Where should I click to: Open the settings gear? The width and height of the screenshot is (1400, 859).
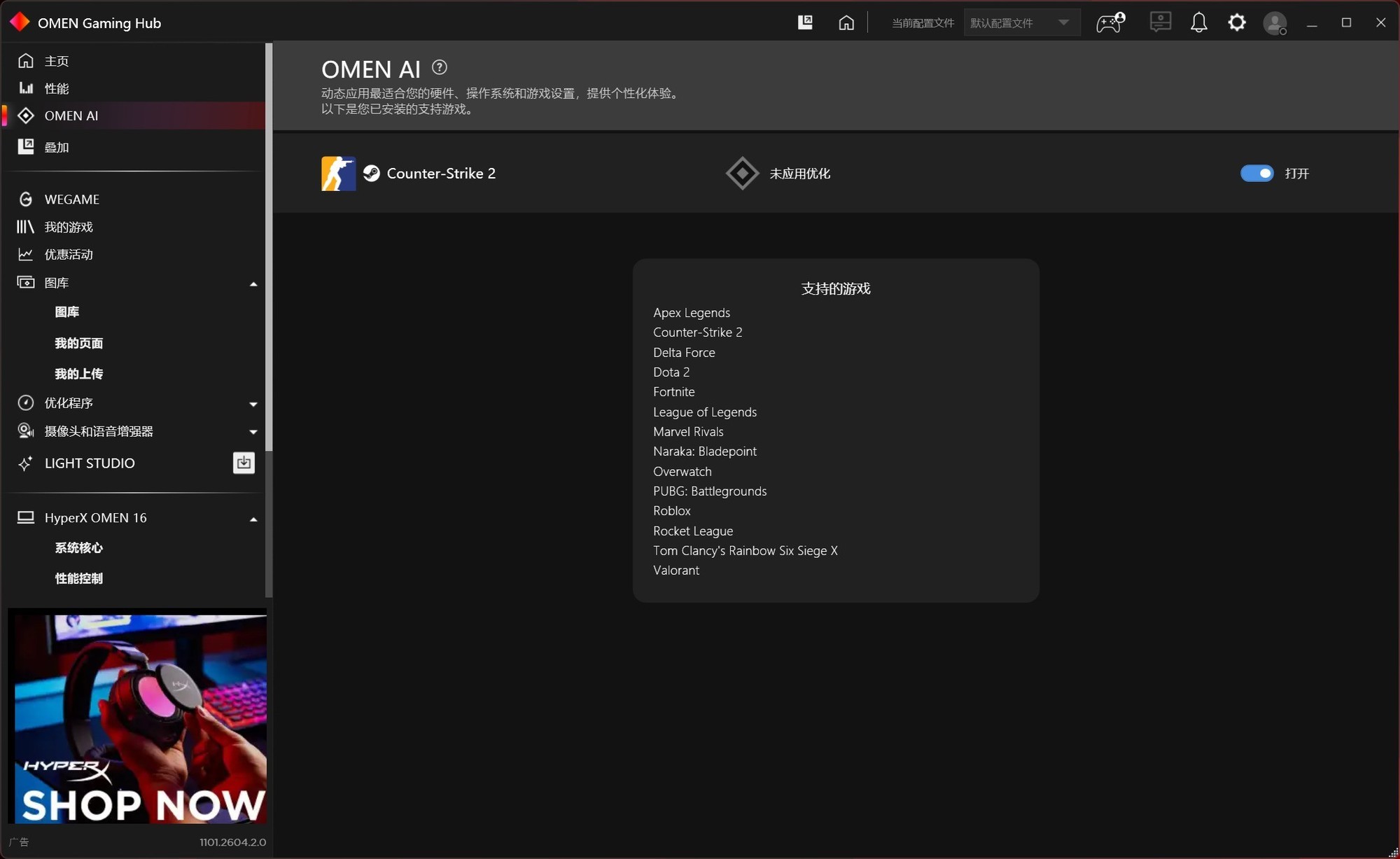click(x=1237, y=22)
